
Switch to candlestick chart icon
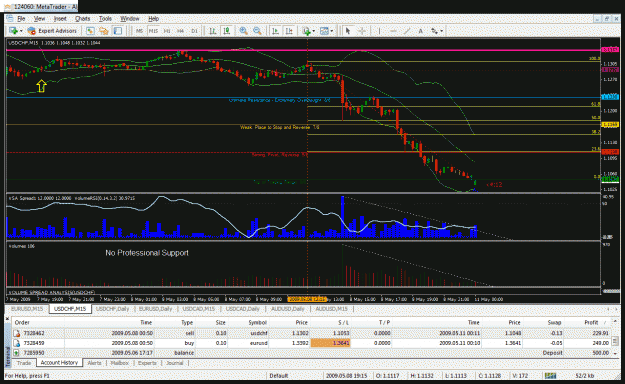pos(226,31)
